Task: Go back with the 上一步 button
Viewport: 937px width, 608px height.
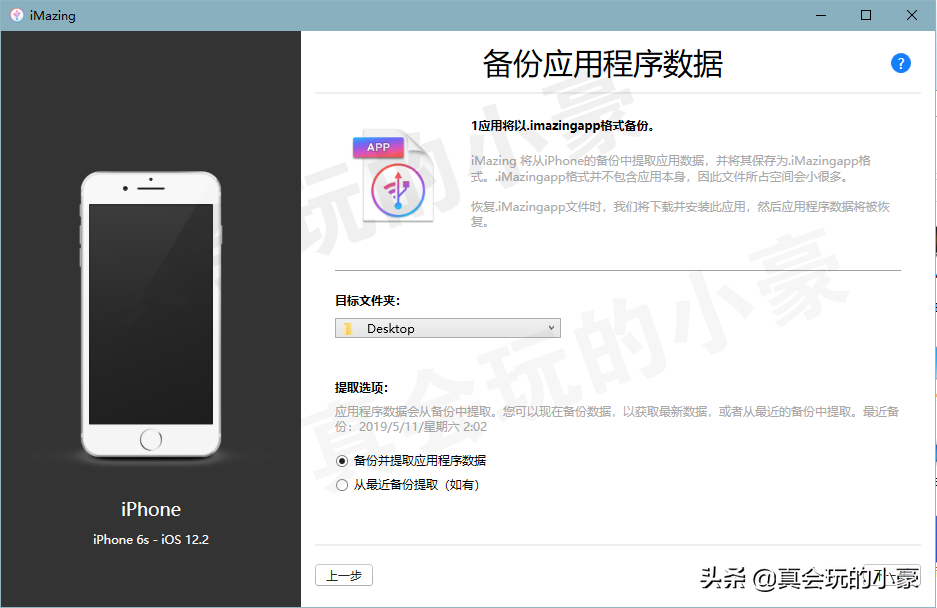Action: click(x=344, y=575)
